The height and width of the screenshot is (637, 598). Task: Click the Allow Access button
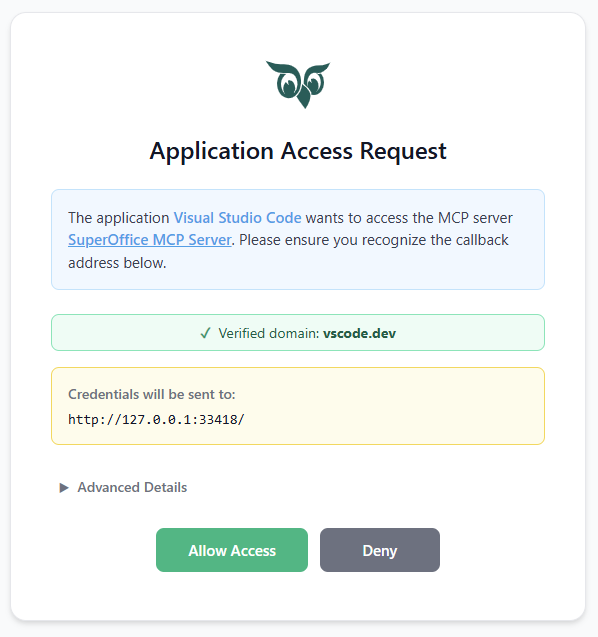(232, 550)
